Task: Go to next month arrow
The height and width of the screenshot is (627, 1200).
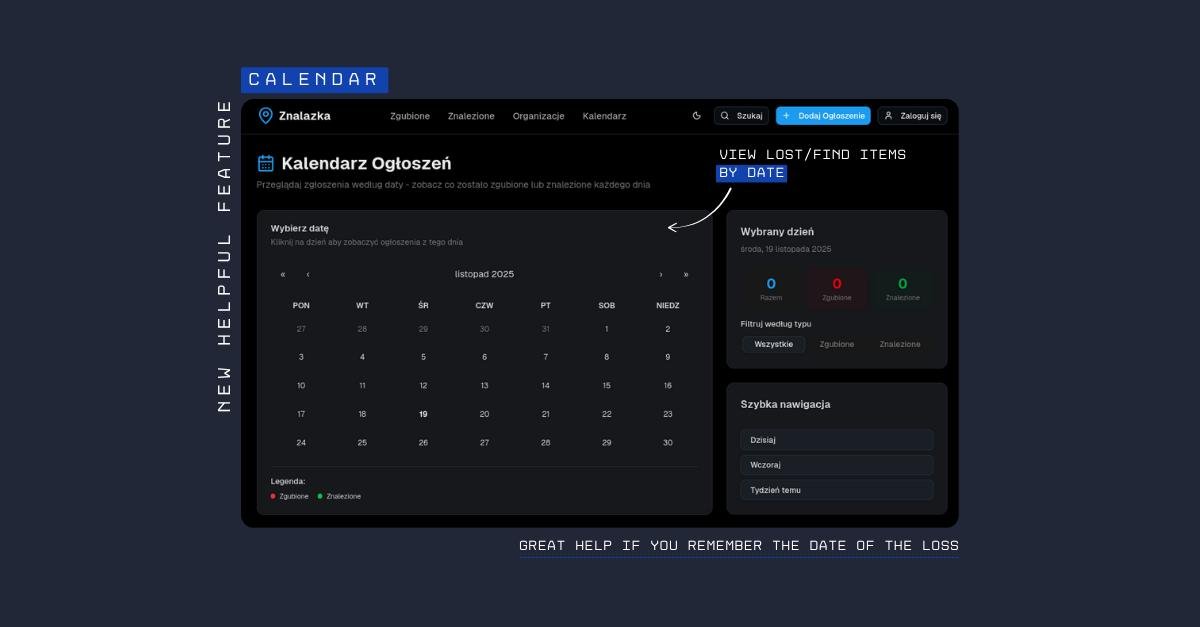Action: [661, 274]
